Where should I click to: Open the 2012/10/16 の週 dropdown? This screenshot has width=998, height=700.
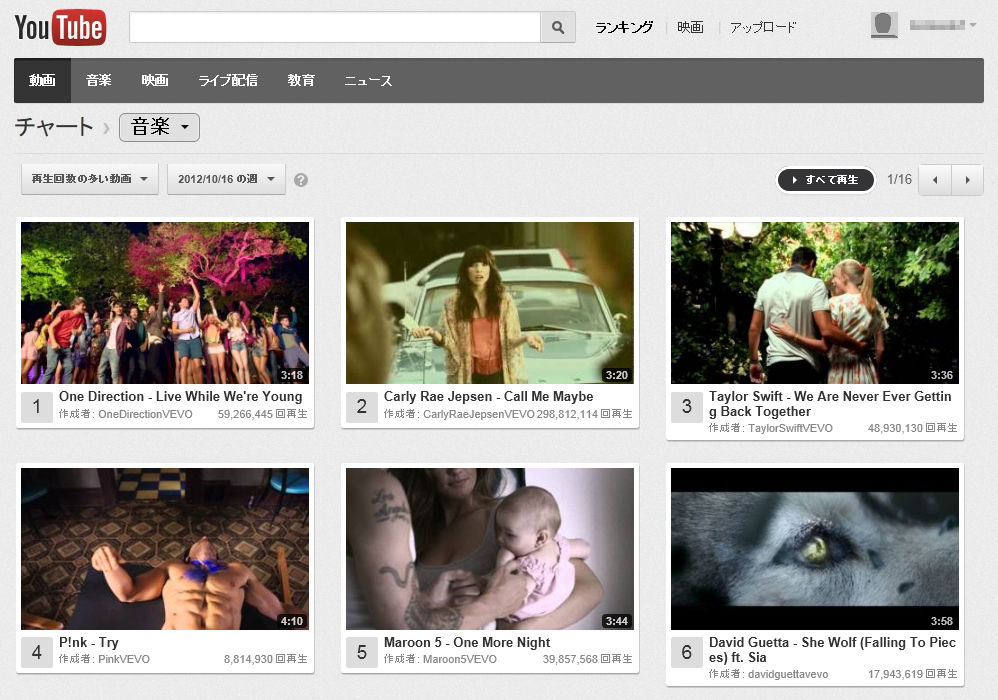coord(226,179)
